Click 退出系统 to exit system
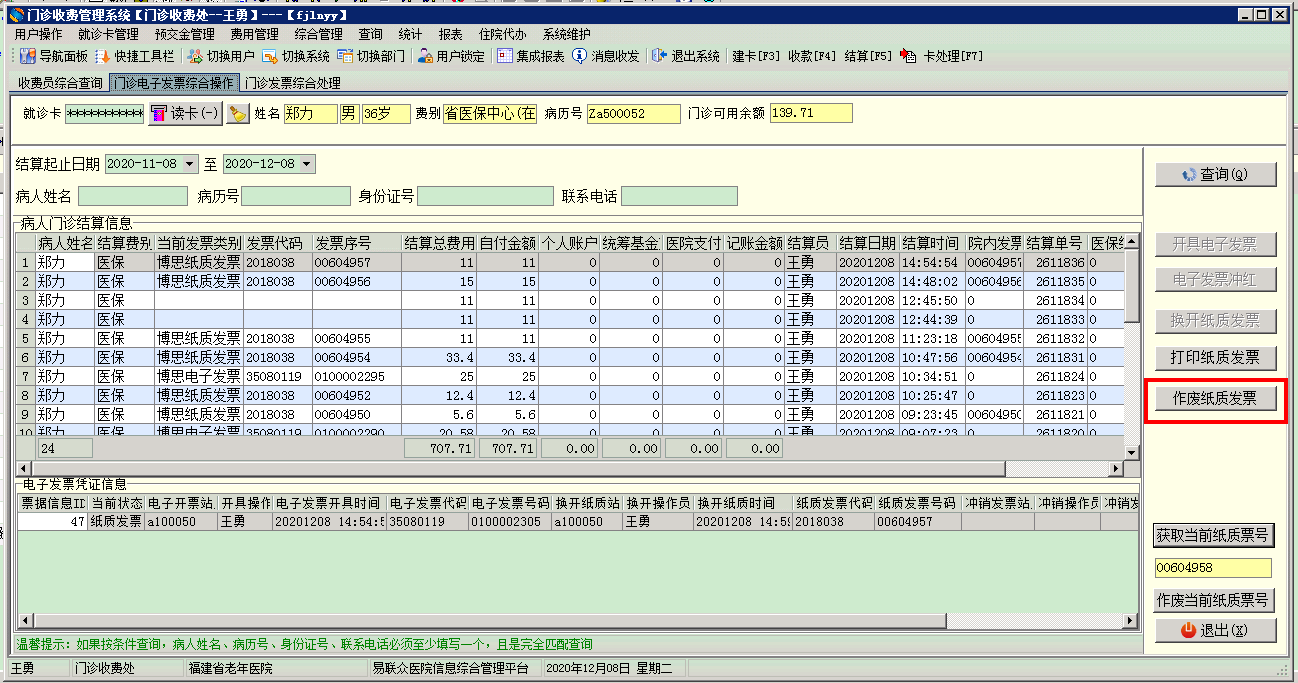This screenshot has width=1298, height=683. (686, 56)
